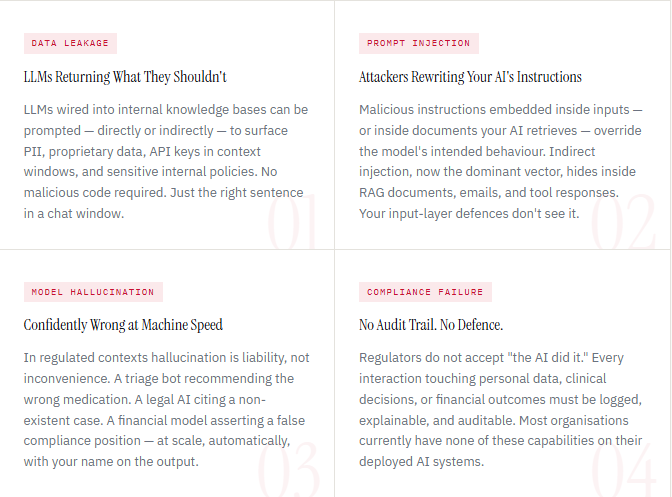The height and width of the screenshot is (497, 672).
Task: Click "RAG documents" in the prompt injection text
Action: coord(403,193)
